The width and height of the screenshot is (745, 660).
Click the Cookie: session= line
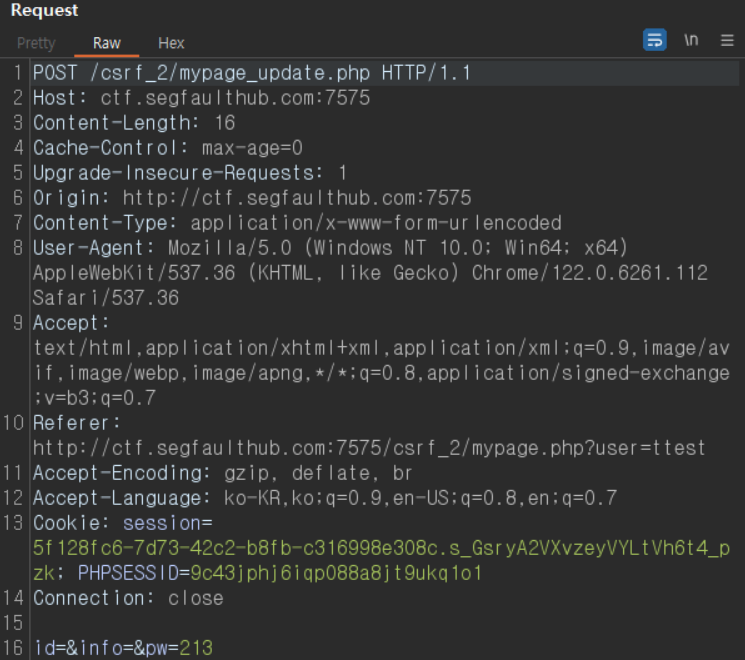pos(123,523)
